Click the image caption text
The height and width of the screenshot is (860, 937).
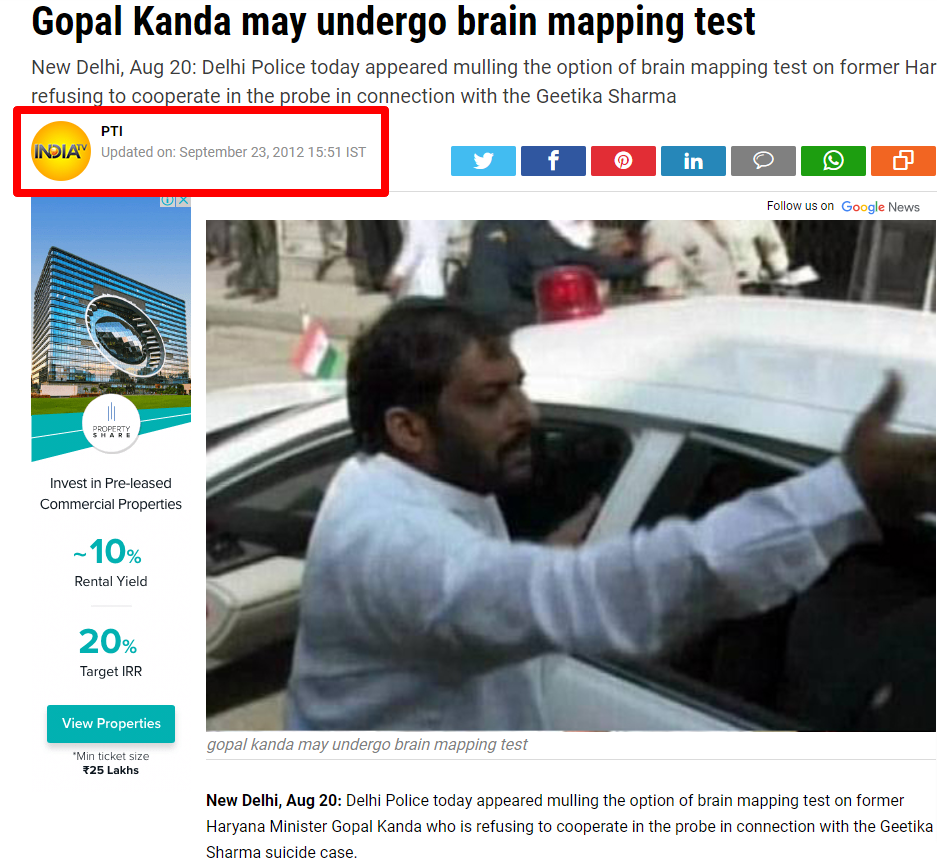pos(367,745)
